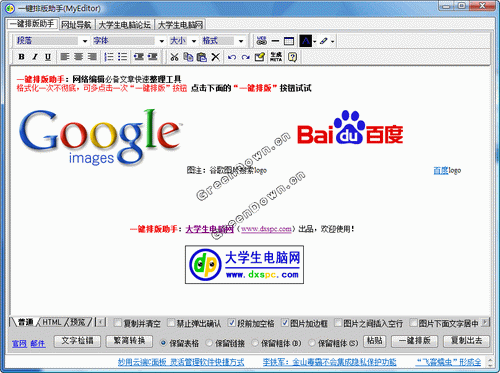Open the 大小 size dropdown
Viewport: 500px width, 373px height.
(183, 41)
